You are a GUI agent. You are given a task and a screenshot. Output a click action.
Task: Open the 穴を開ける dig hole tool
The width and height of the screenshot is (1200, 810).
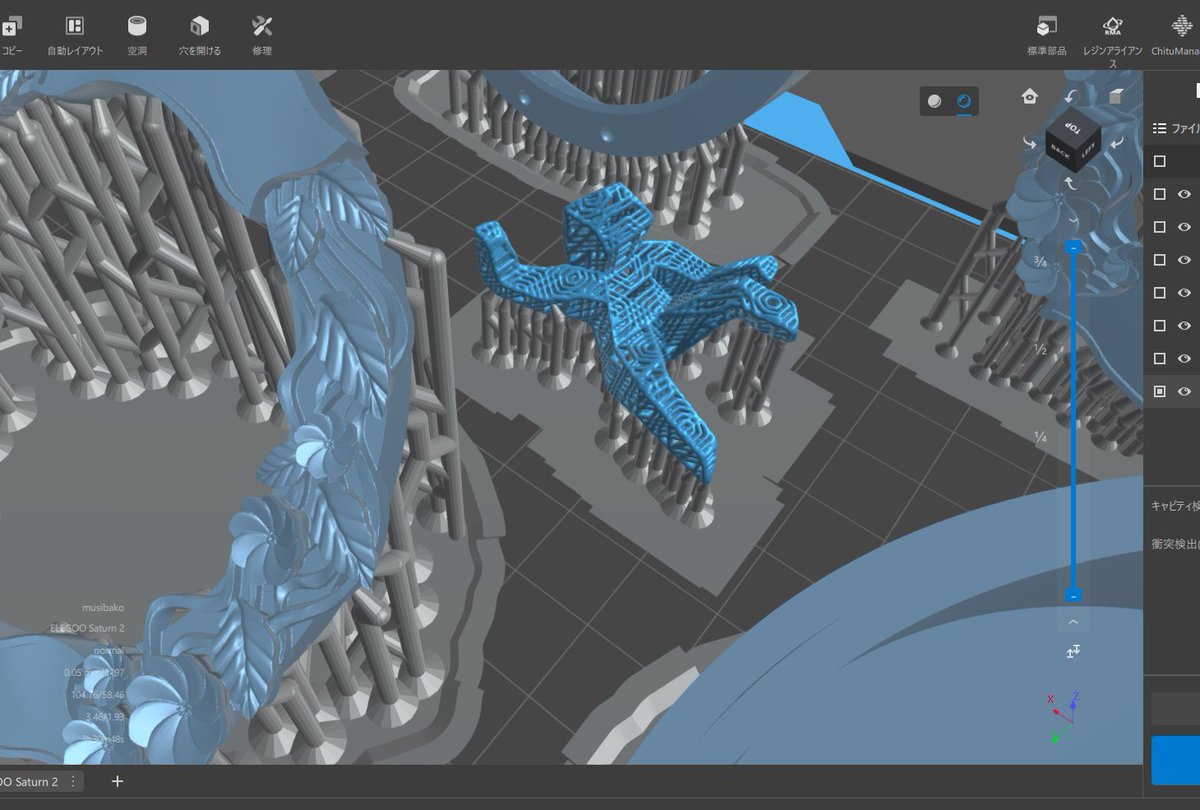200,34
